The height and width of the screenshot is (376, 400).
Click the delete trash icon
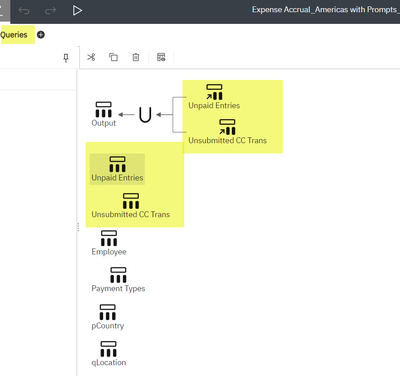pos(136,57)
